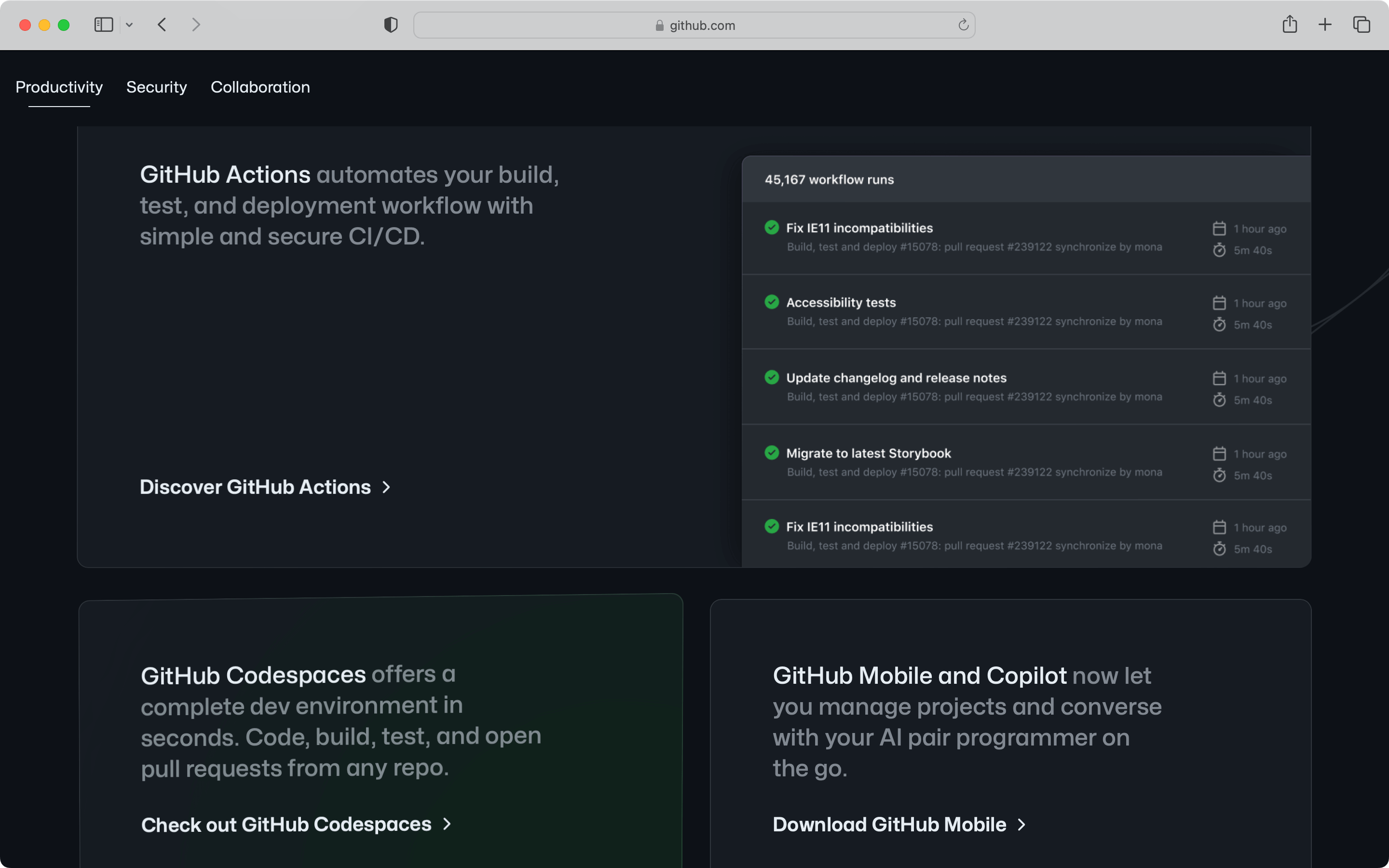Viewport: 1389px width, 868px height.
Task: Click the green success icon for 'Accessibility tests'
Action: [x=771, y=302]
